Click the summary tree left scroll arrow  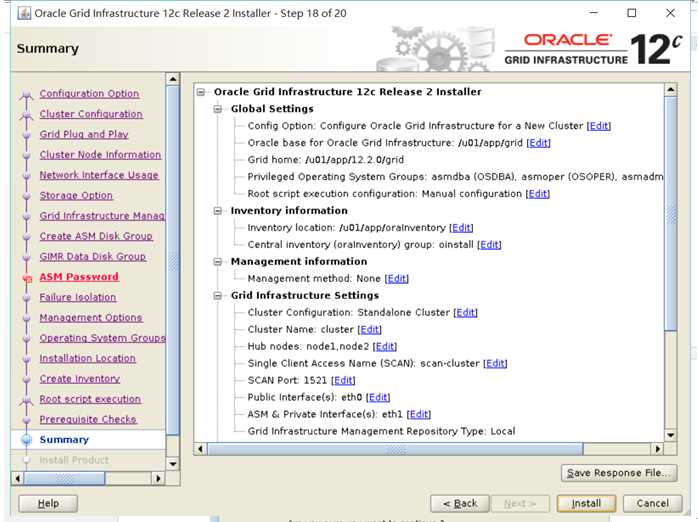point(200,449)
